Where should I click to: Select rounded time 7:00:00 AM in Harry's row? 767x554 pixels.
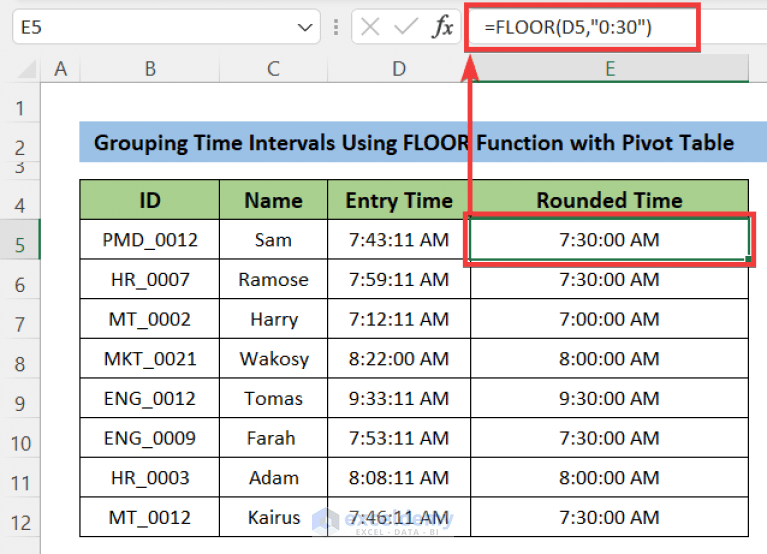coord(609,319)
